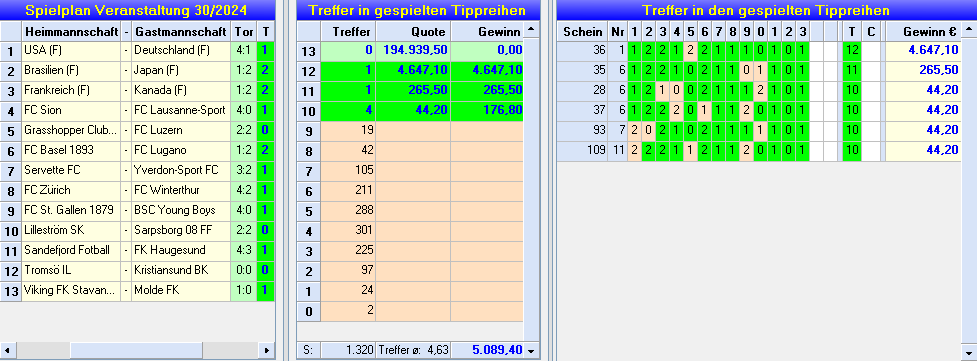
Task: Click Lilleström SK entry
Action: 71,230
